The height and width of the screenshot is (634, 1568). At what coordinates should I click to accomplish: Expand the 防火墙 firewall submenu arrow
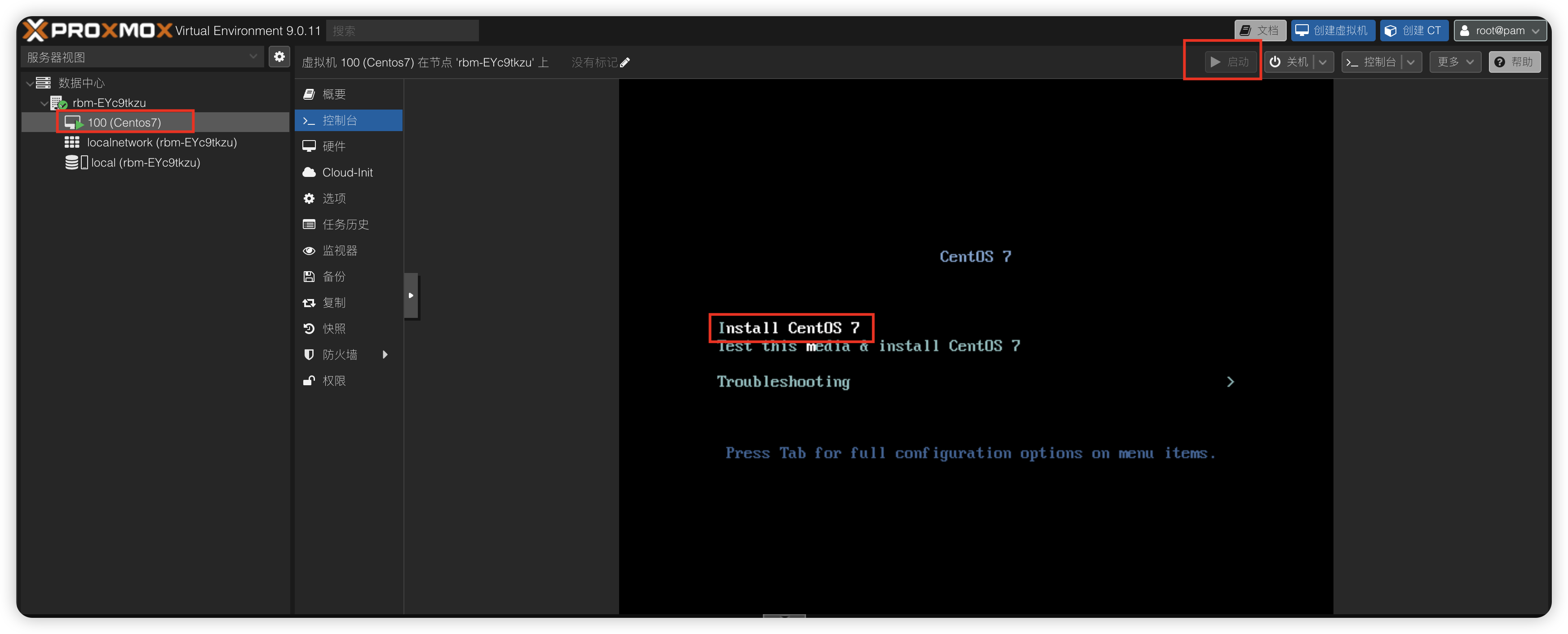point(385,355)
